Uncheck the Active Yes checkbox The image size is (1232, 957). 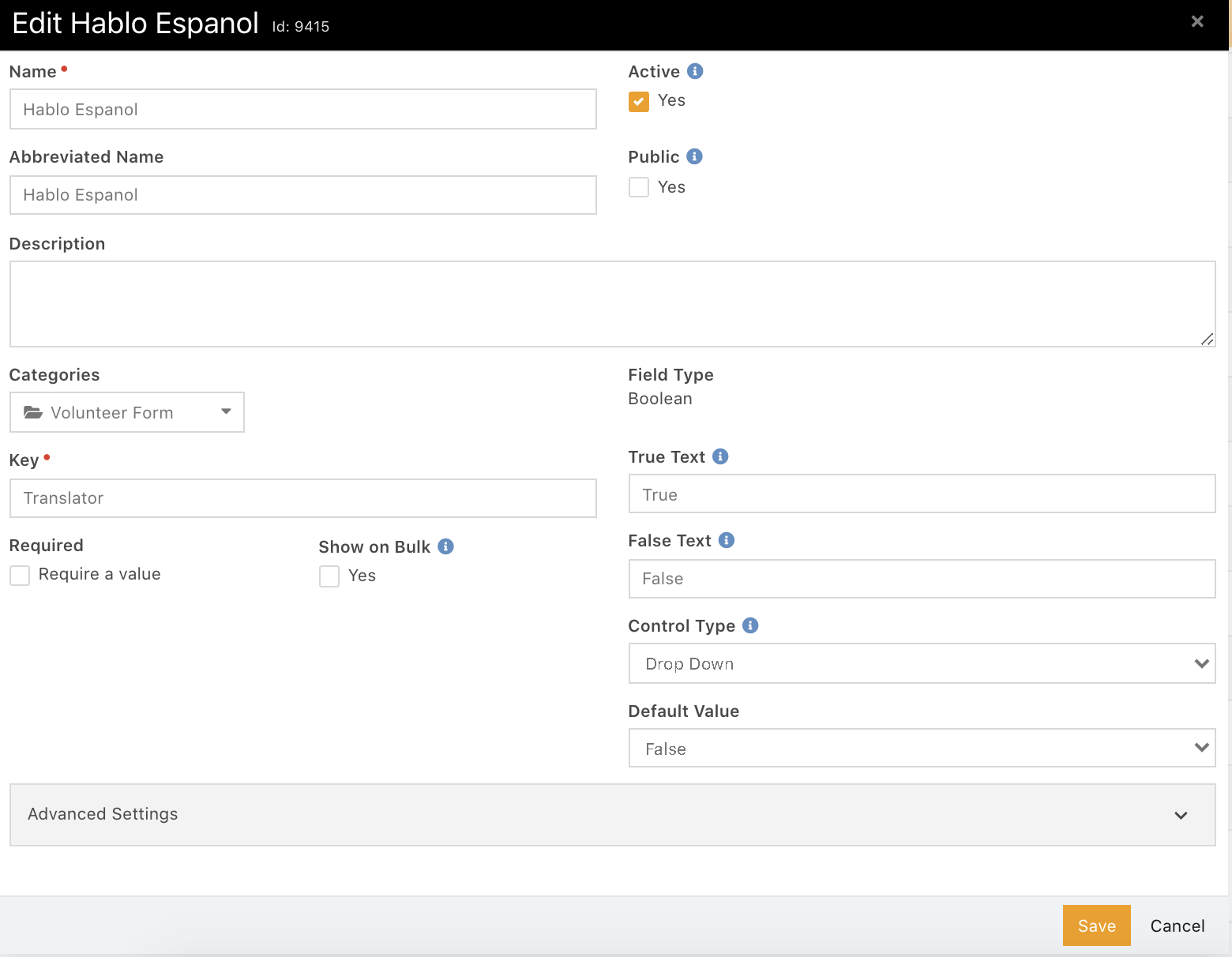point(639,102)
